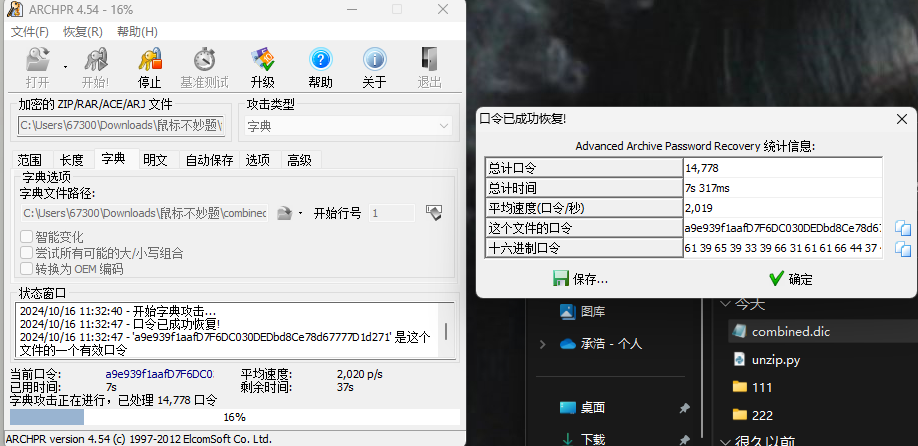
Task: Open the 自动保存 tab
Action: 209,160
